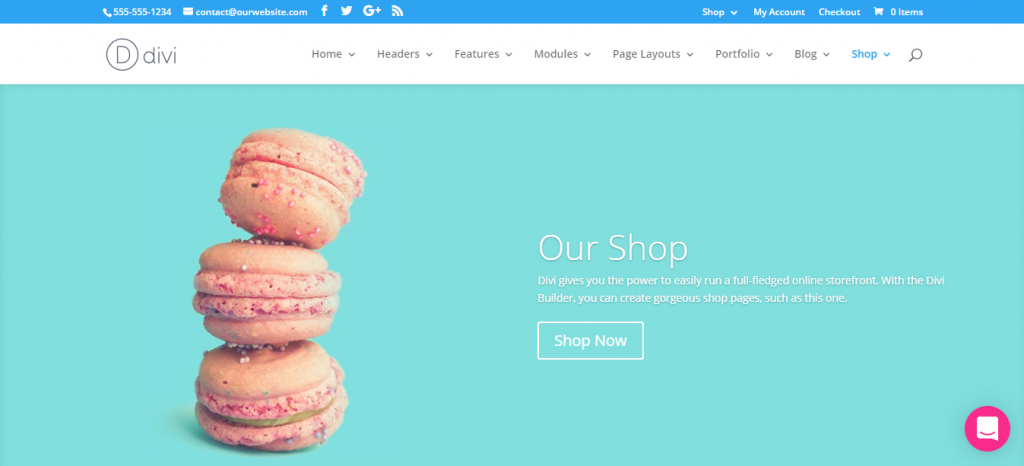The height and width of the screenshot is (466, 1024).
Task: Expand the Headers menu dropdown
Action: click(405, 54)
